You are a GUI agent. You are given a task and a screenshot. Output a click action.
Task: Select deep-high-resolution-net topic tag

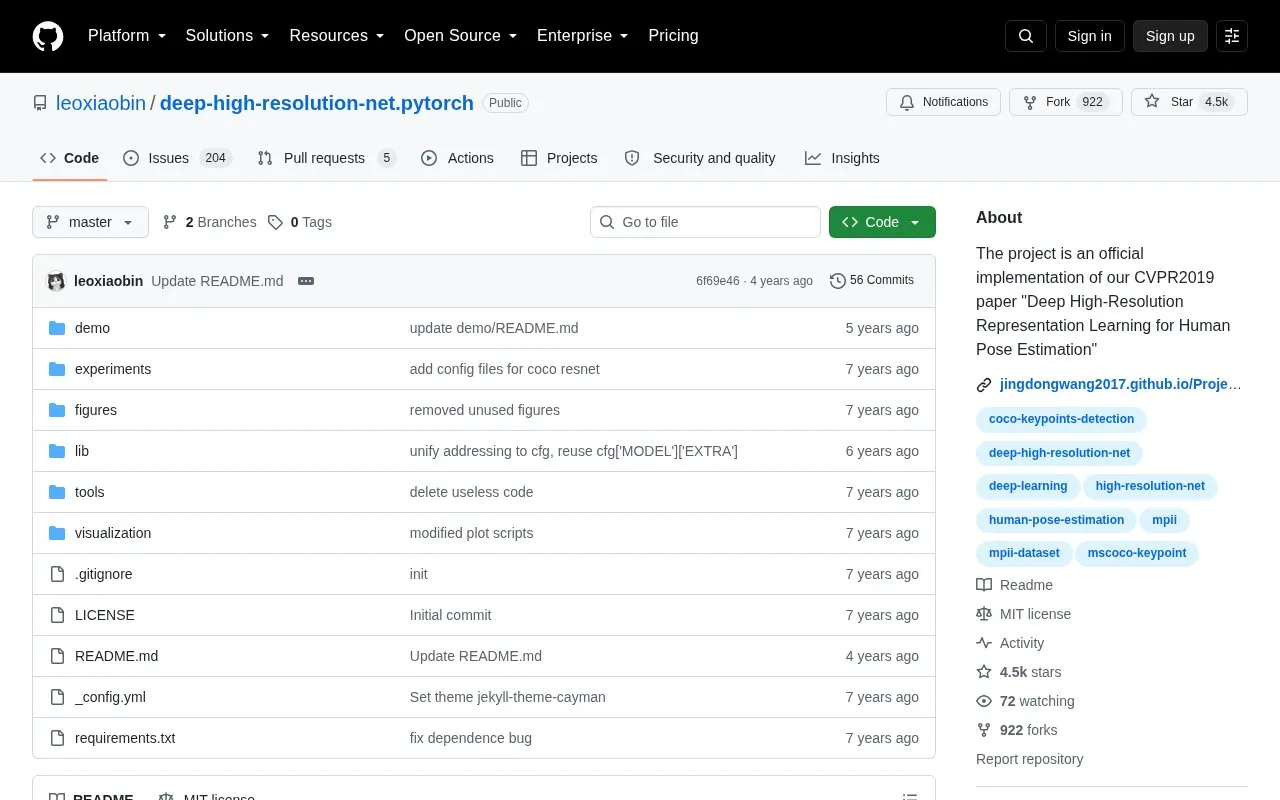tap(1059, 453)
